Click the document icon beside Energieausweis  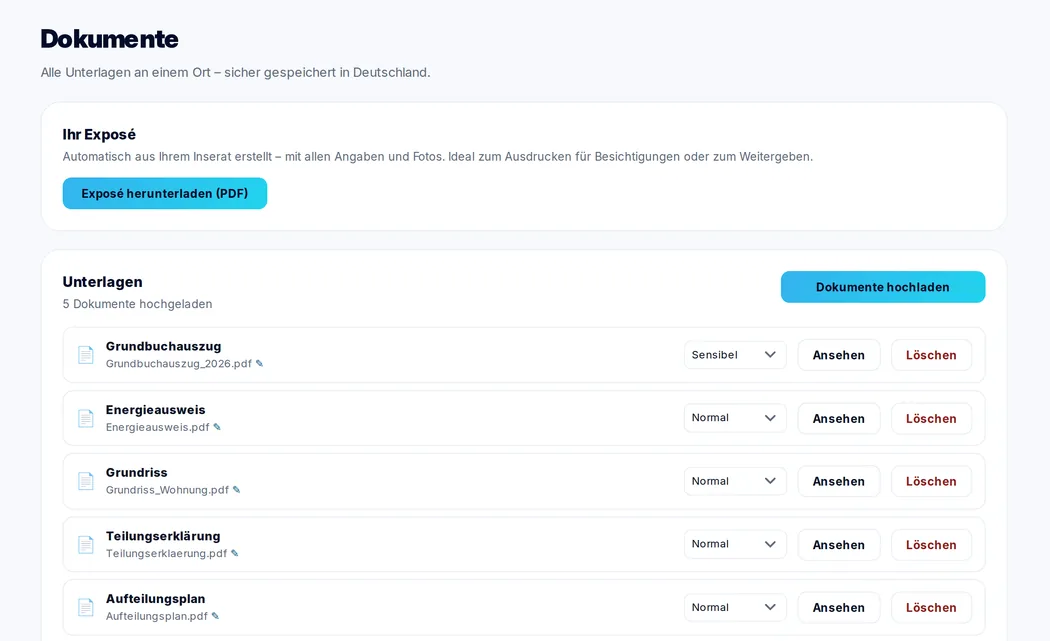click(86, 419)
